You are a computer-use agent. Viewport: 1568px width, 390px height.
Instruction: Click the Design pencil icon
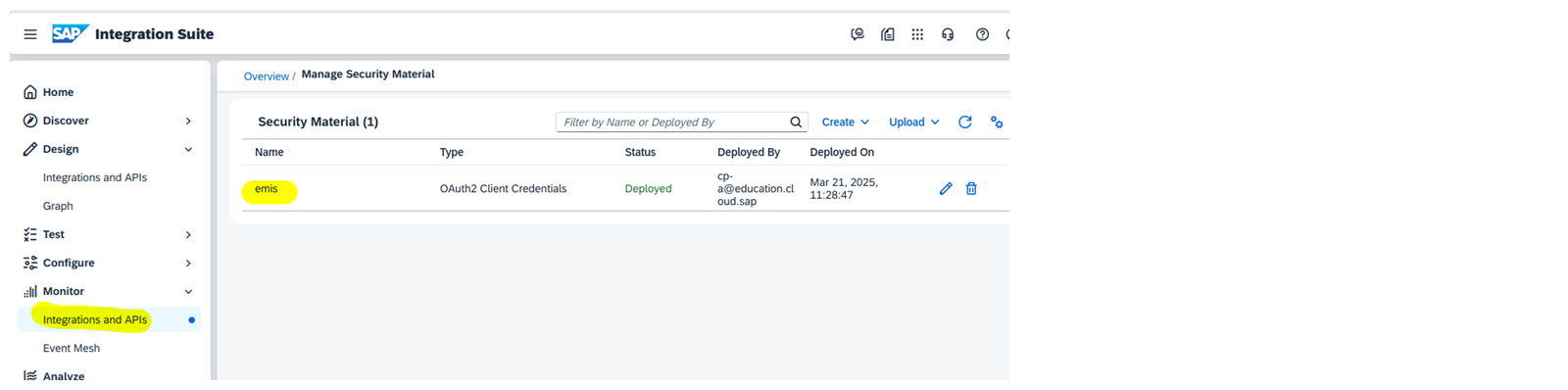(x=30, y=149)
